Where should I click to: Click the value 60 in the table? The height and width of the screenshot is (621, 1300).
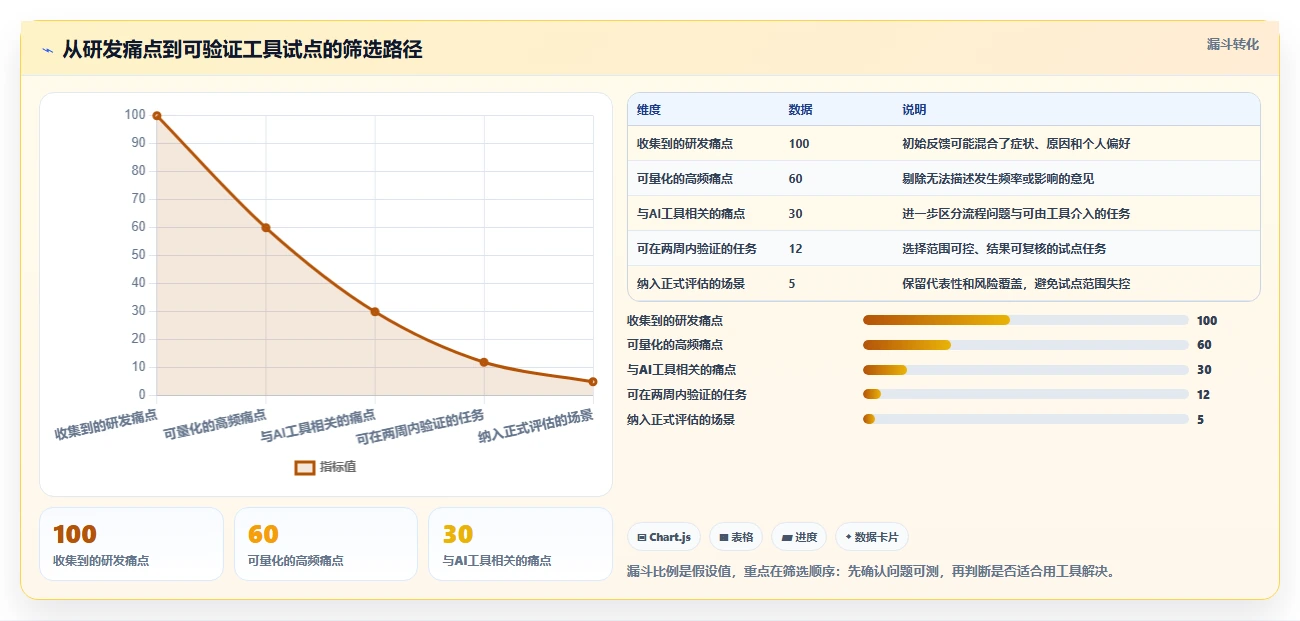(795, 179)
